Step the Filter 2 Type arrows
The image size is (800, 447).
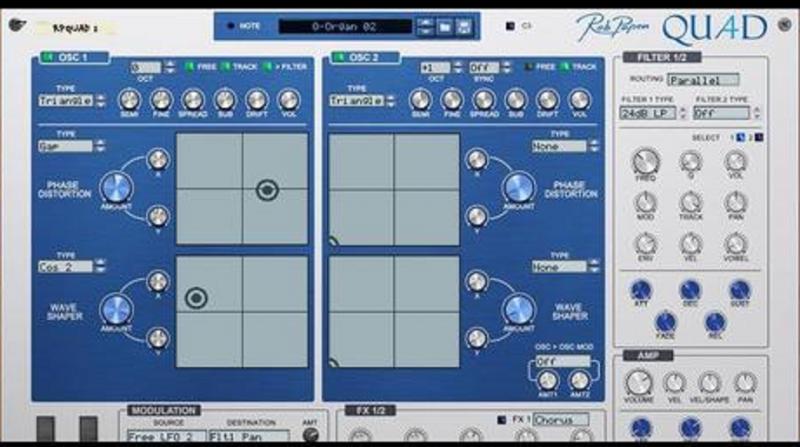[x=757, y=113]
